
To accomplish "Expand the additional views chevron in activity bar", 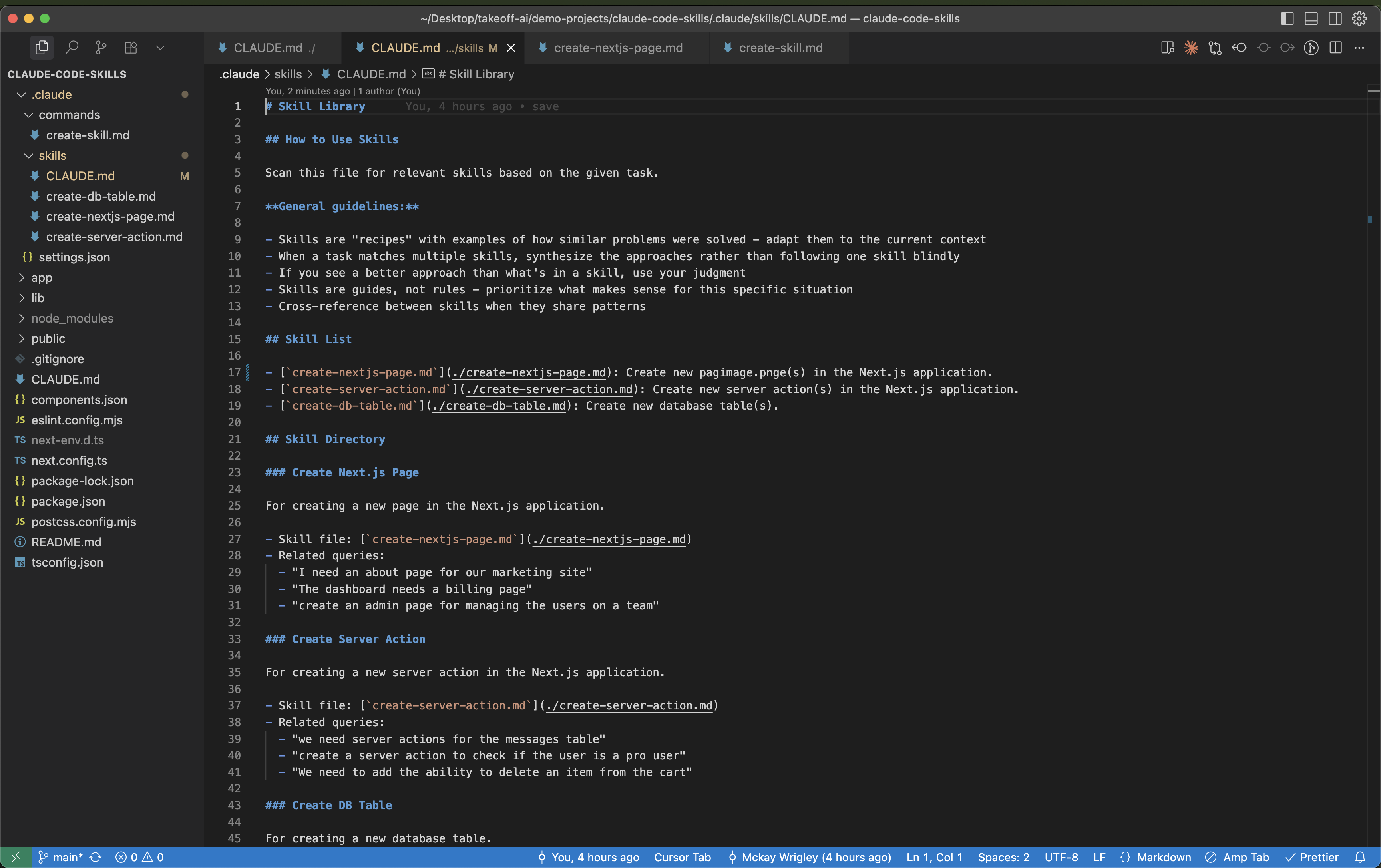I will coord(160,48).
